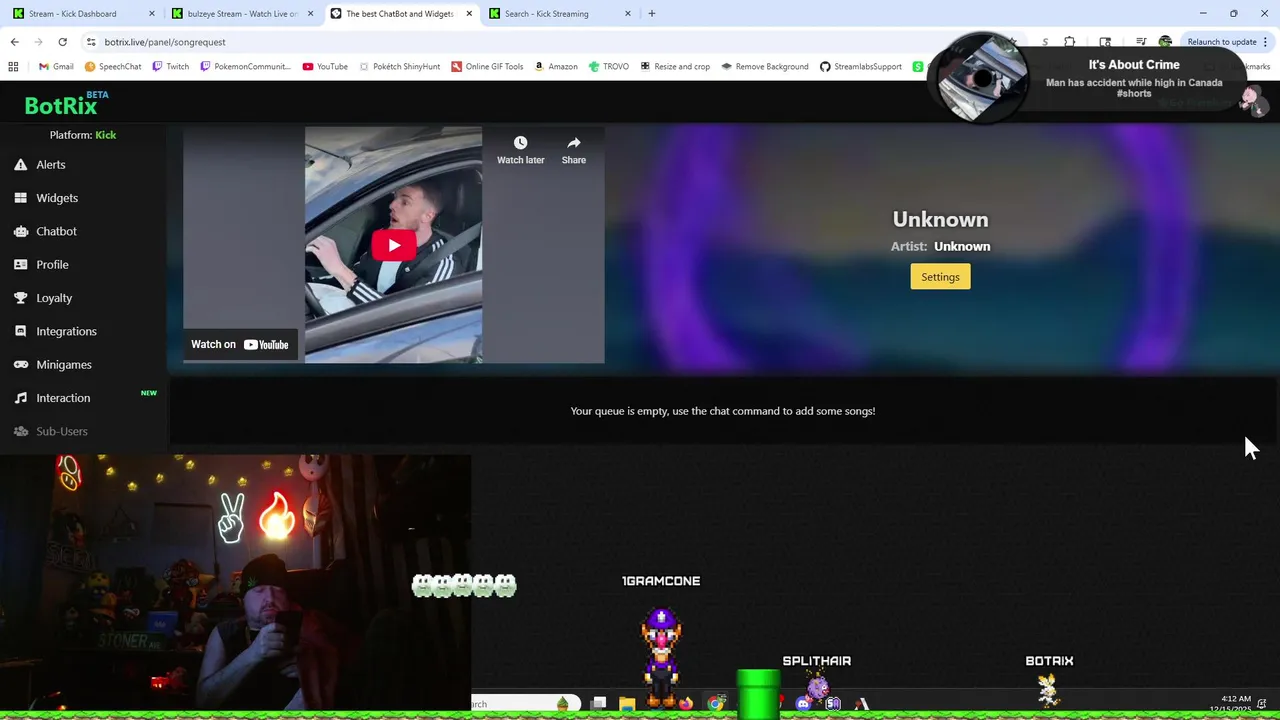Open the Remove Background bookmark
The image size is (1280, 720).
point(764,67)
